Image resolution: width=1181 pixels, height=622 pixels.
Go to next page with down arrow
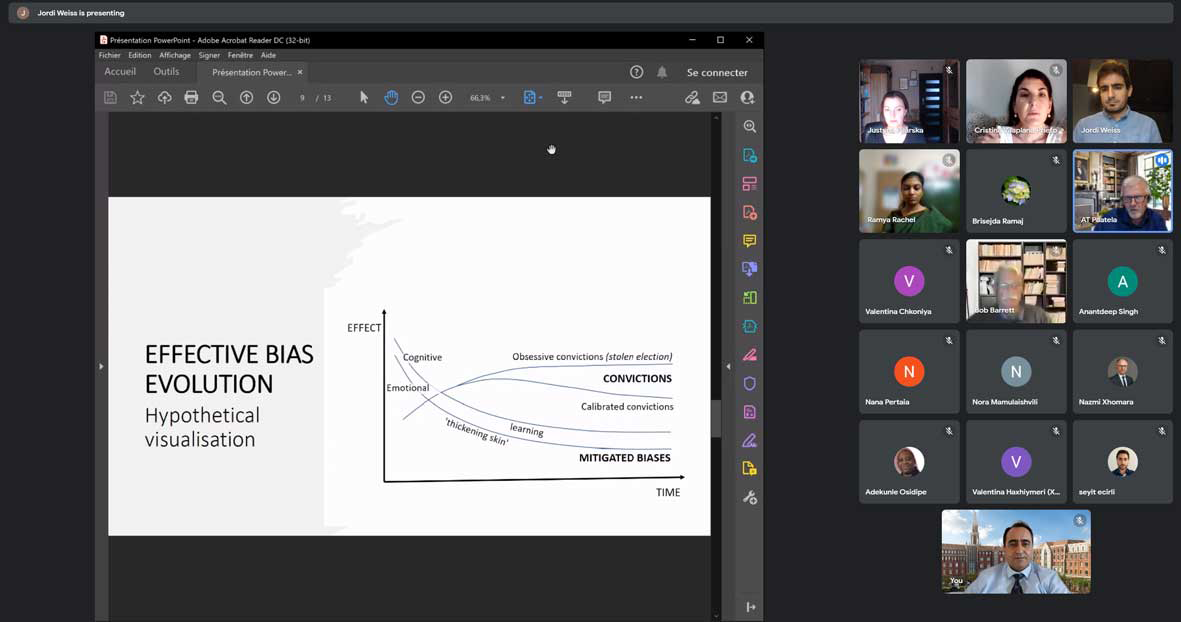point(273,97)
